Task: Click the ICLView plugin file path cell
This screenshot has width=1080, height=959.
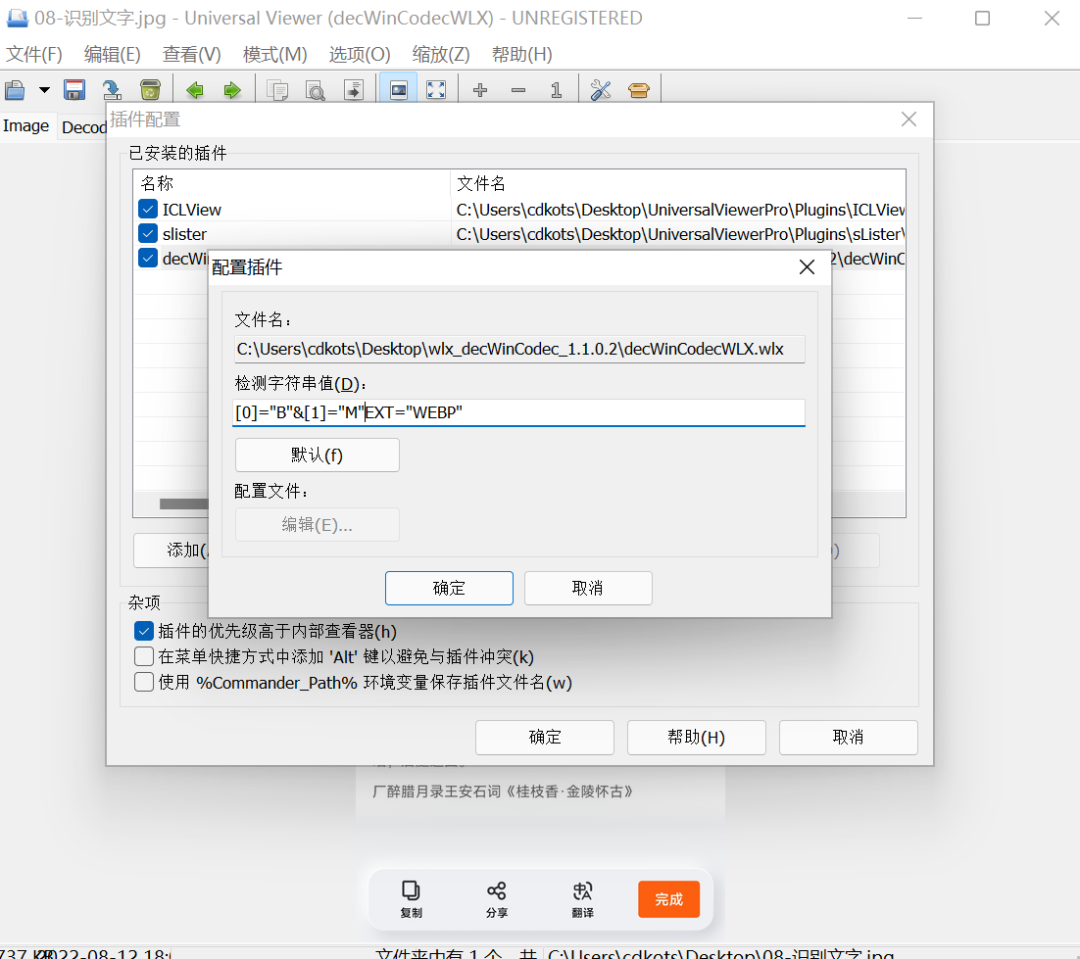Action: click(x=679, y=209)
